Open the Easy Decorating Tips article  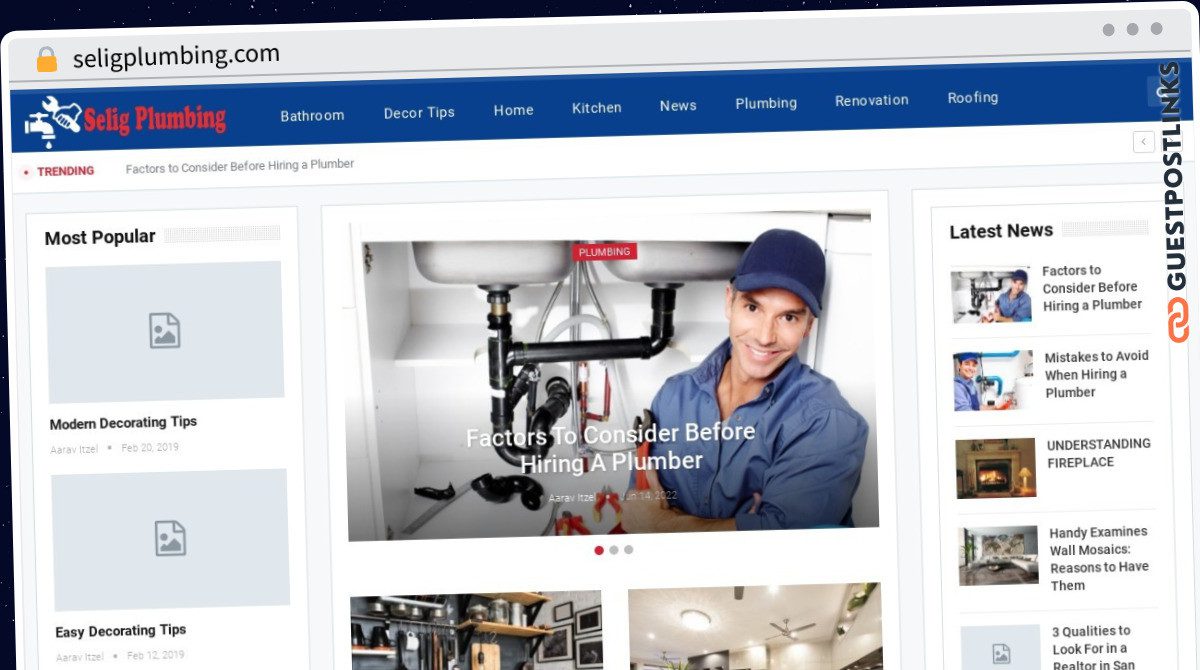tap(121, 632)
